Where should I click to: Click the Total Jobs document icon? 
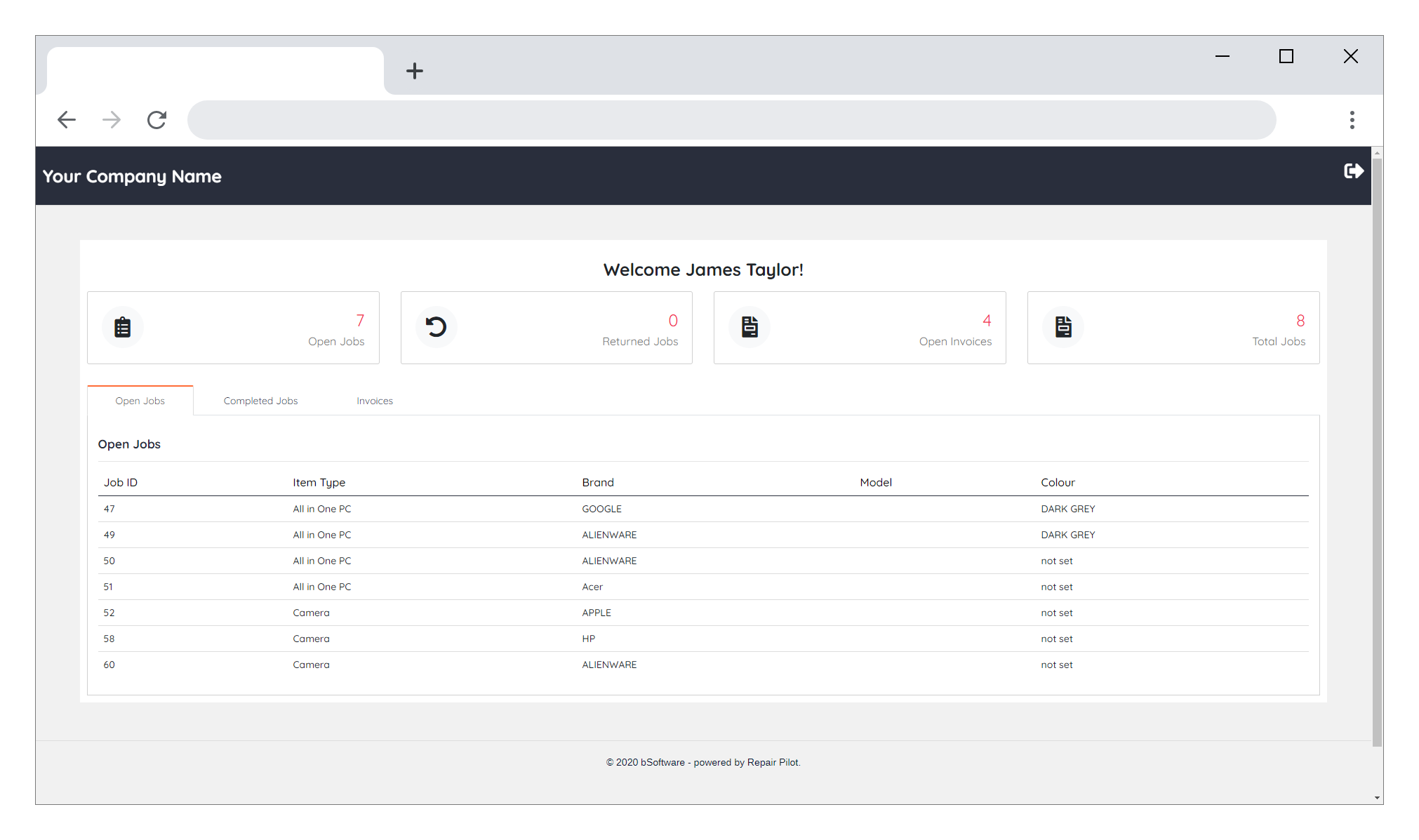point(1063,327)
